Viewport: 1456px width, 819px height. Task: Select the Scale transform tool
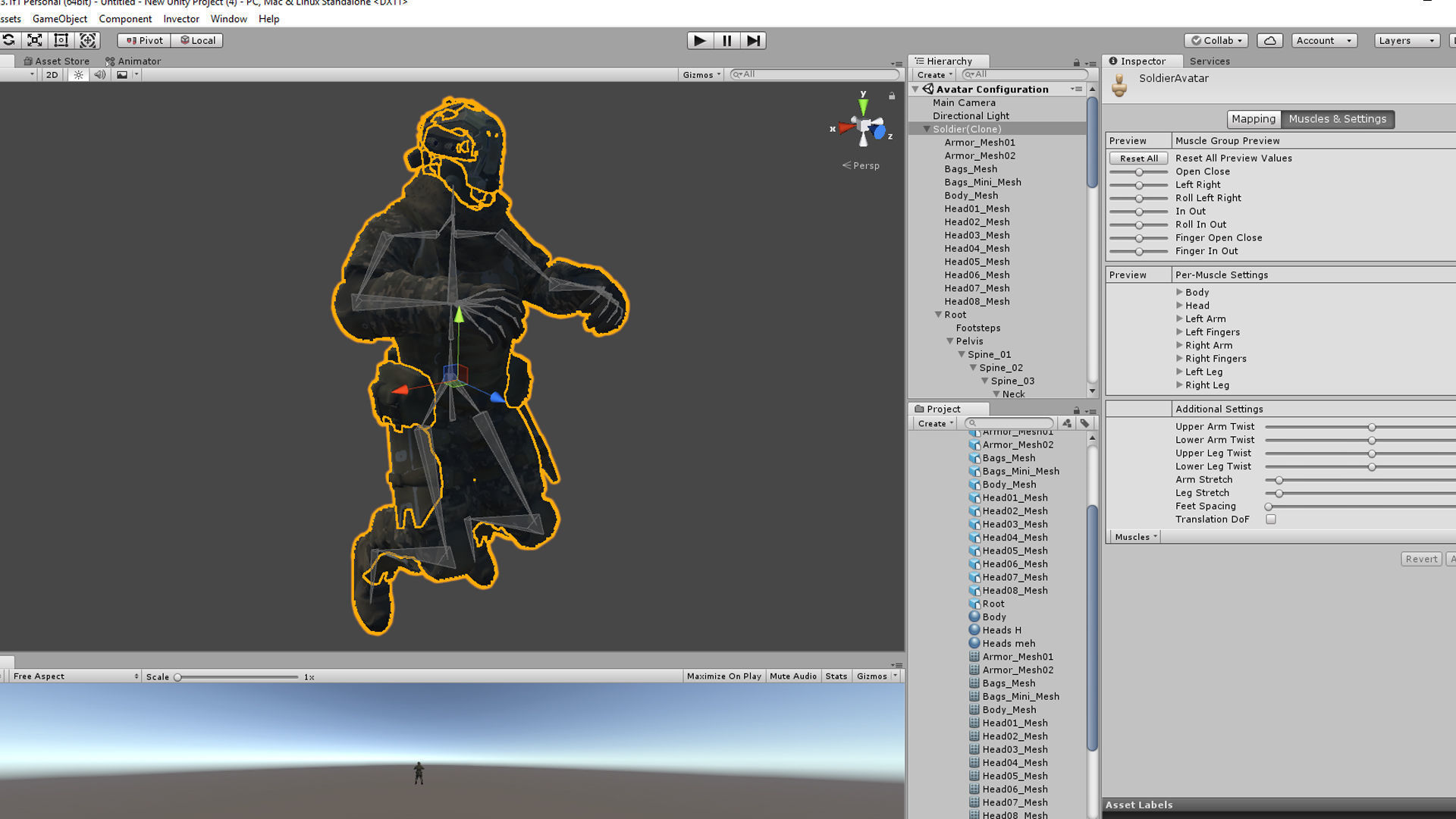point(35,40)
